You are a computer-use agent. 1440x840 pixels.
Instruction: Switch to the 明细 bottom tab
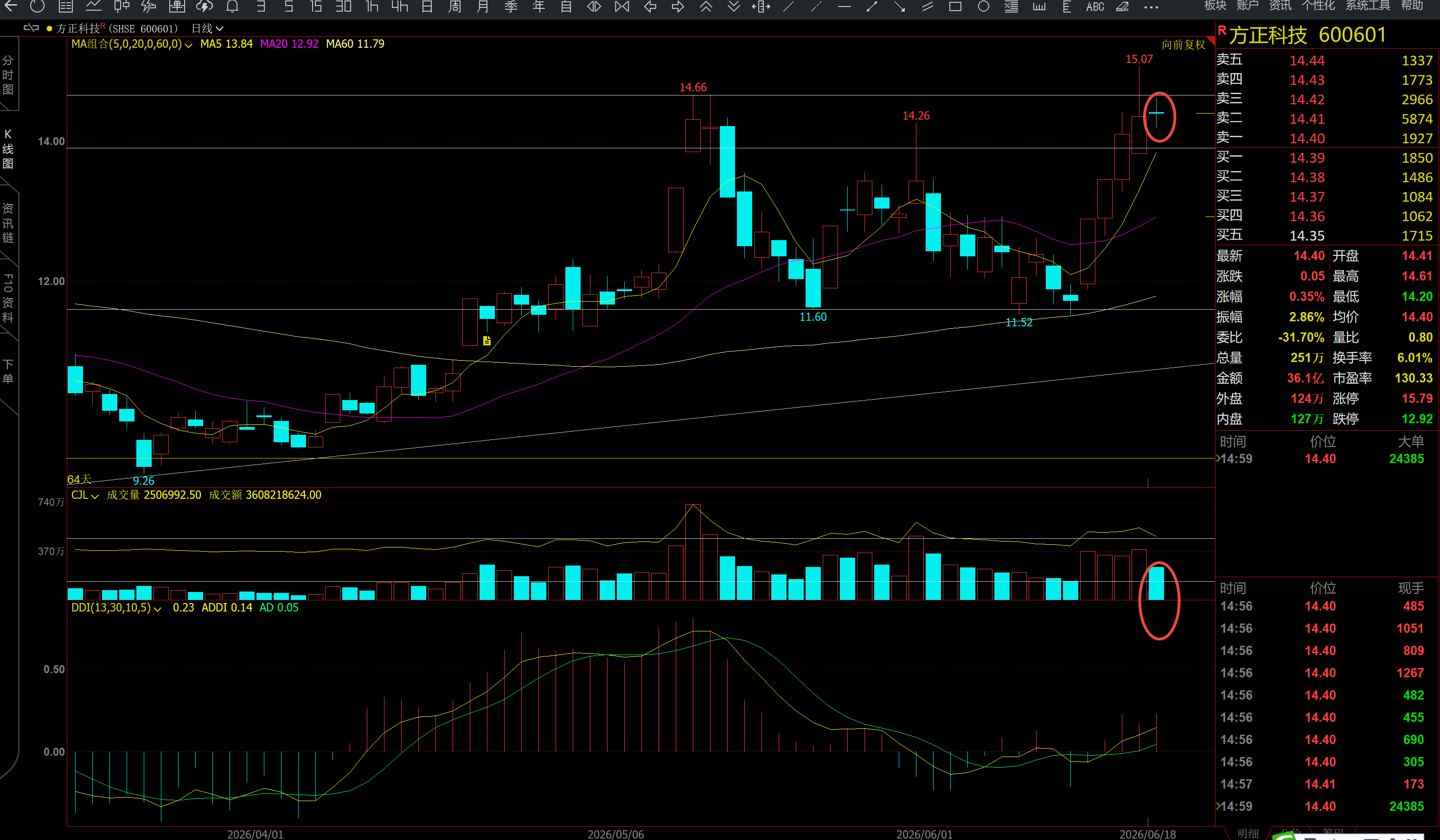click(1248, 834)
